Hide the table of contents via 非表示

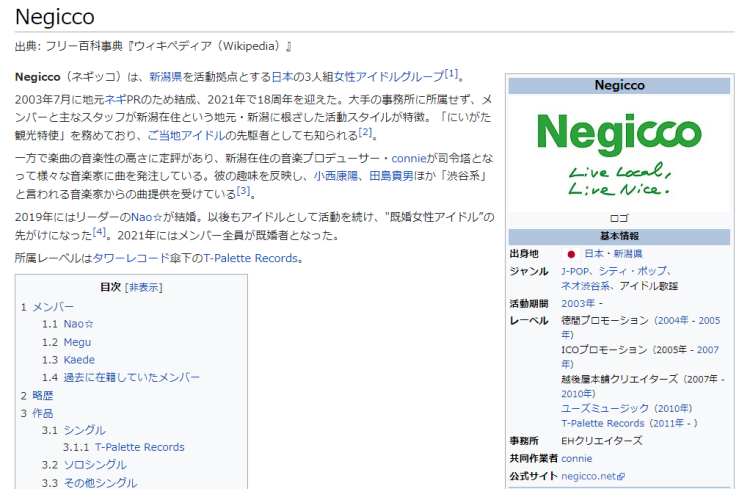tap(144, 287)
